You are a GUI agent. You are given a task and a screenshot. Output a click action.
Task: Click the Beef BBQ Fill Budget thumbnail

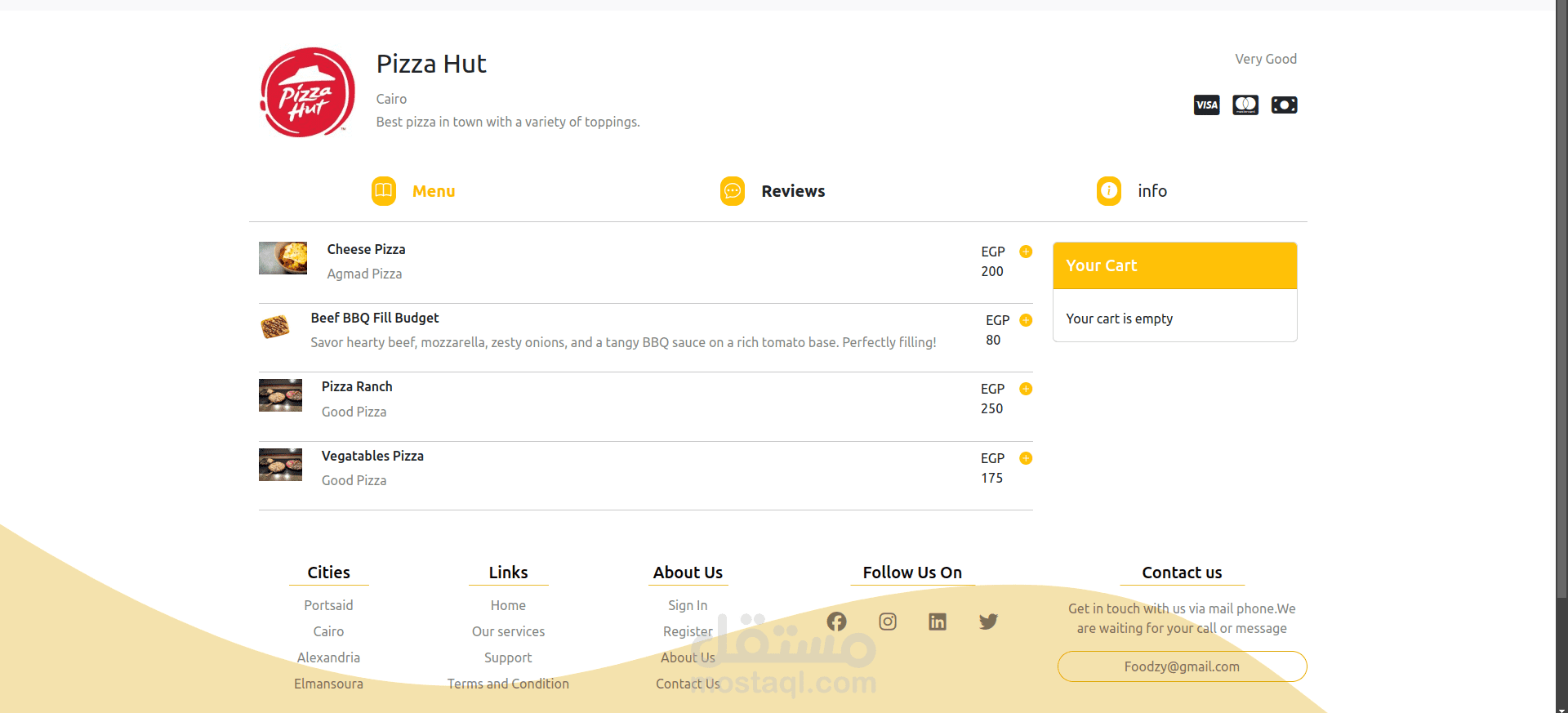coord(275,327)
